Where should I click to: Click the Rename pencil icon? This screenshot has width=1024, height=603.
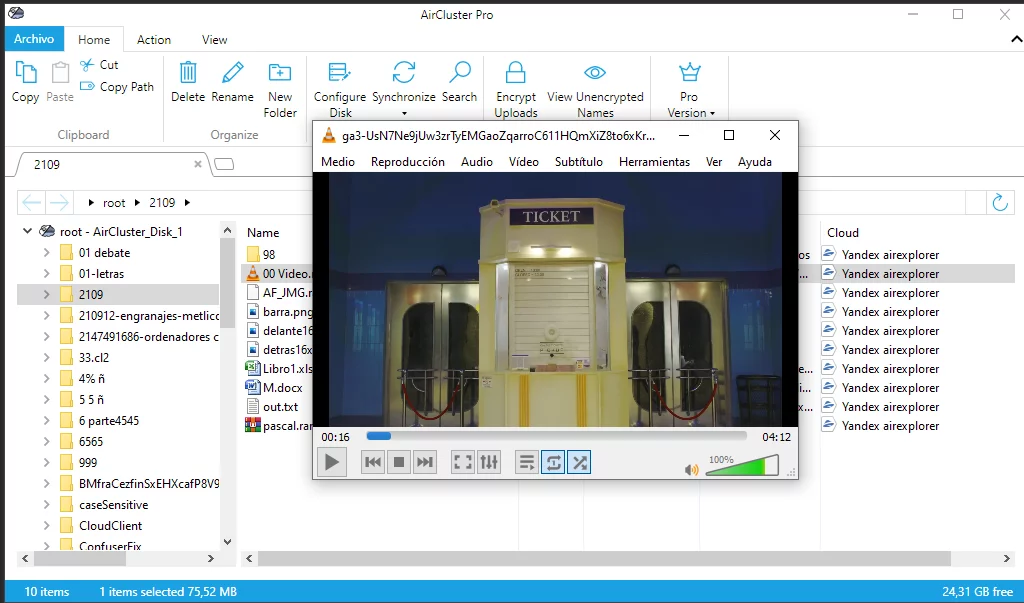click(232, 73)
